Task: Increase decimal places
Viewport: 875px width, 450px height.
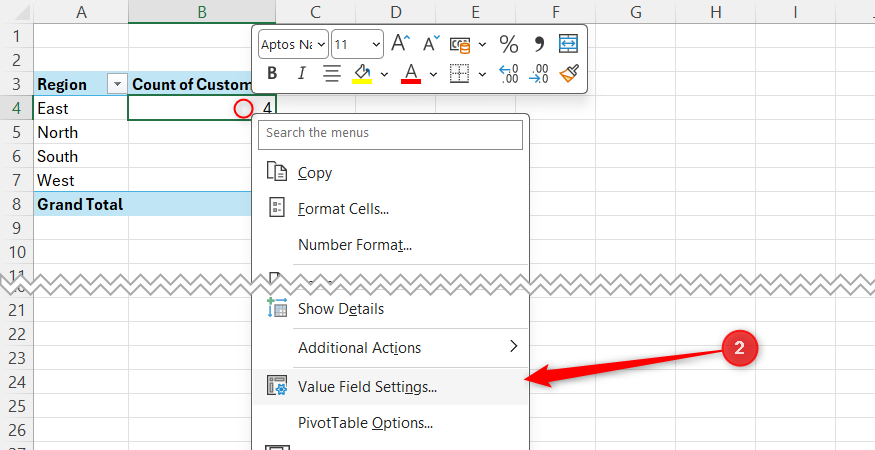Action: coord(508,73)
